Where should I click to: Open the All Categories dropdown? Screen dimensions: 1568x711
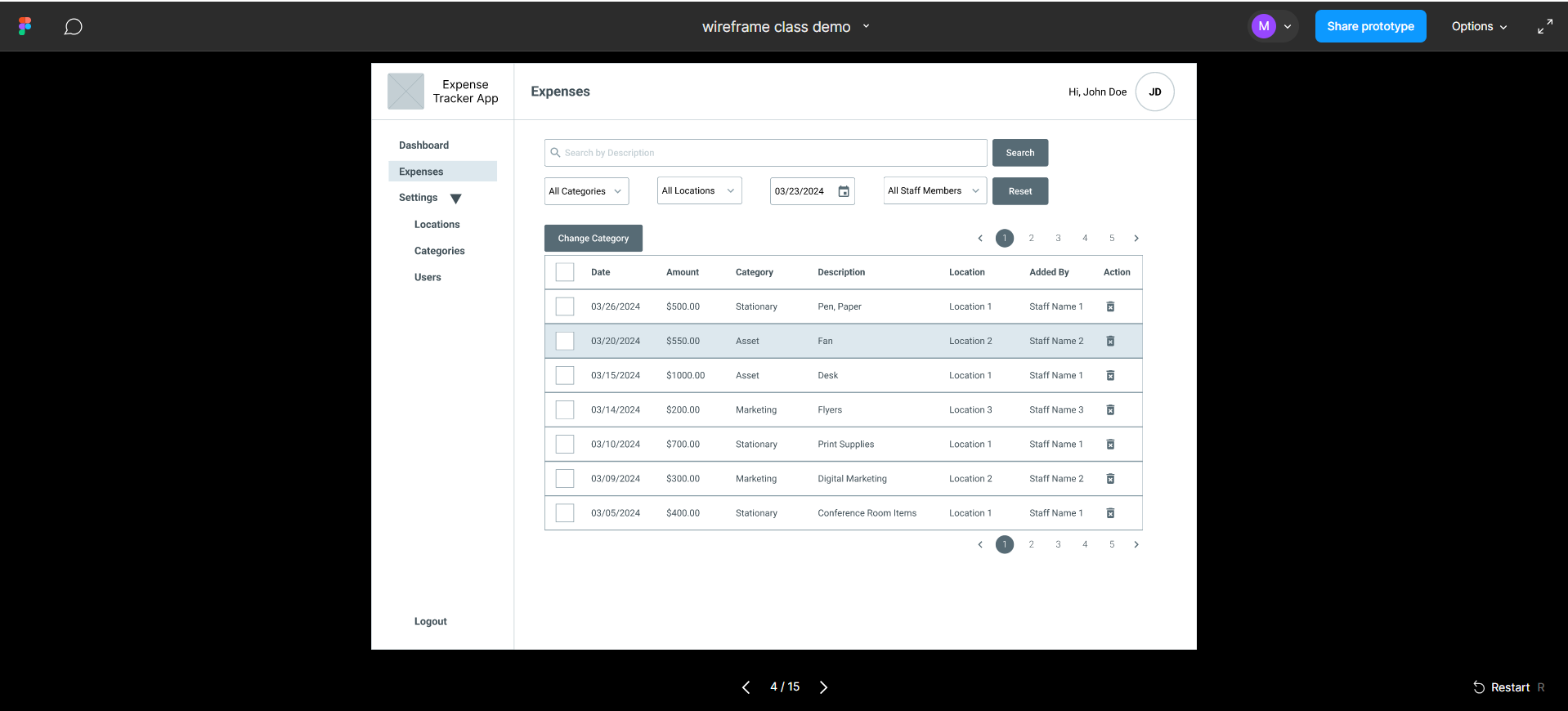[x=586, y=191]
